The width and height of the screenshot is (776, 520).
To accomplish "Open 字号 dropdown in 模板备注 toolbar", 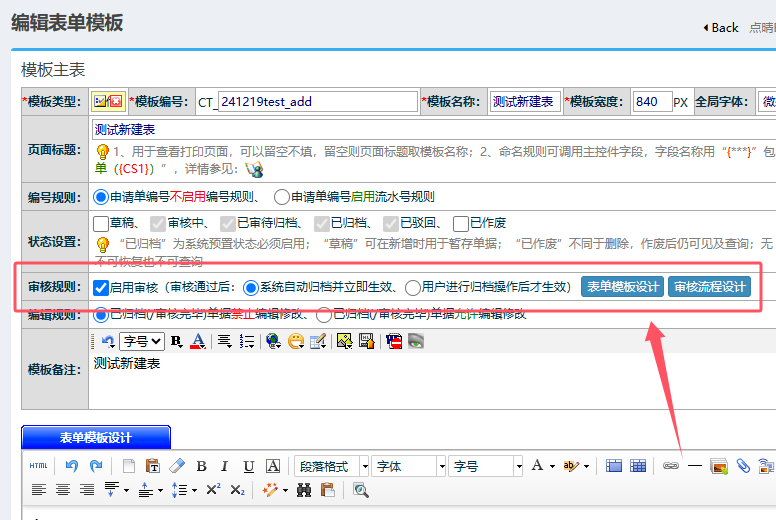I will [142, 341].
